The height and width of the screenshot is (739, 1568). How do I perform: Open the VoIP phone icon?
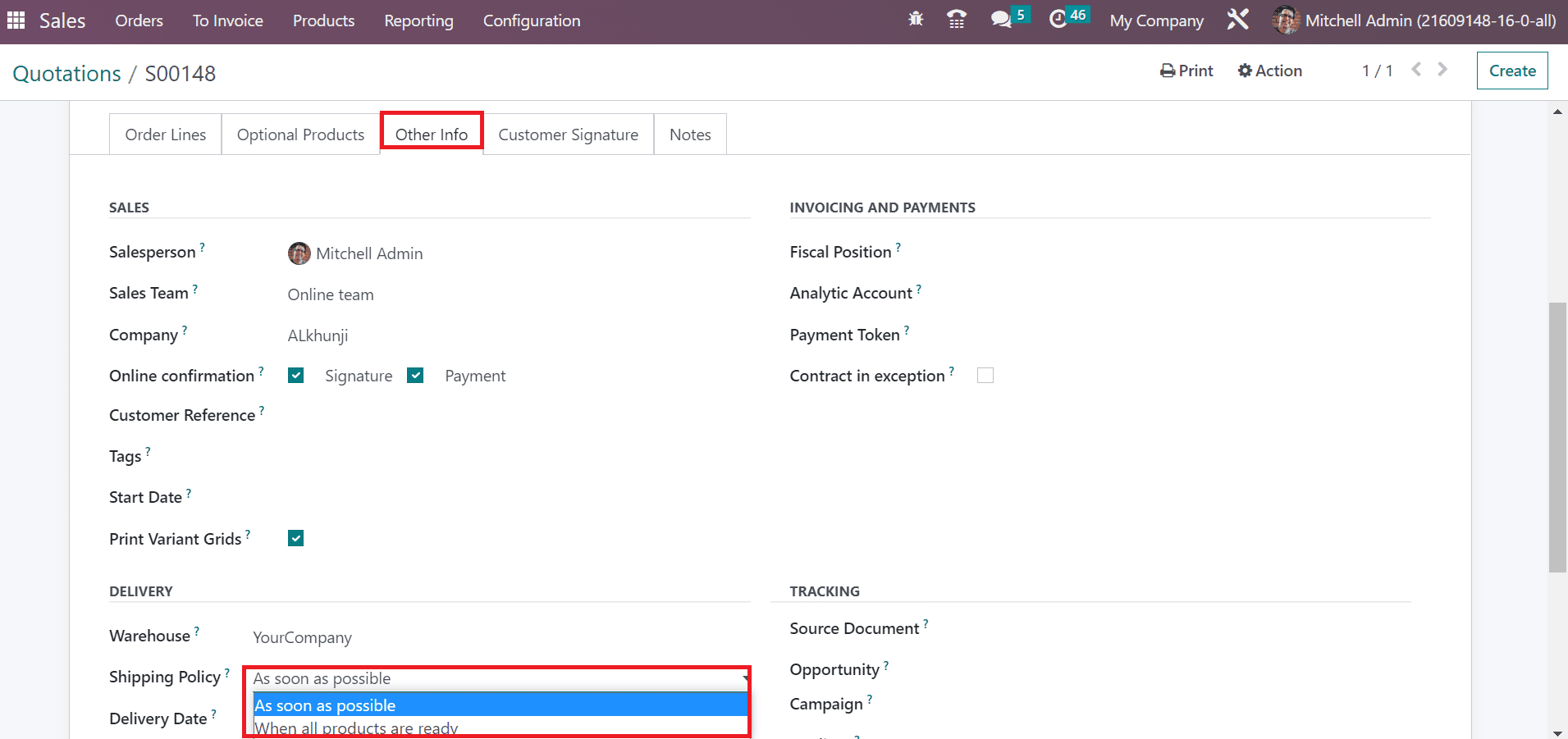[x=956, y=19]
